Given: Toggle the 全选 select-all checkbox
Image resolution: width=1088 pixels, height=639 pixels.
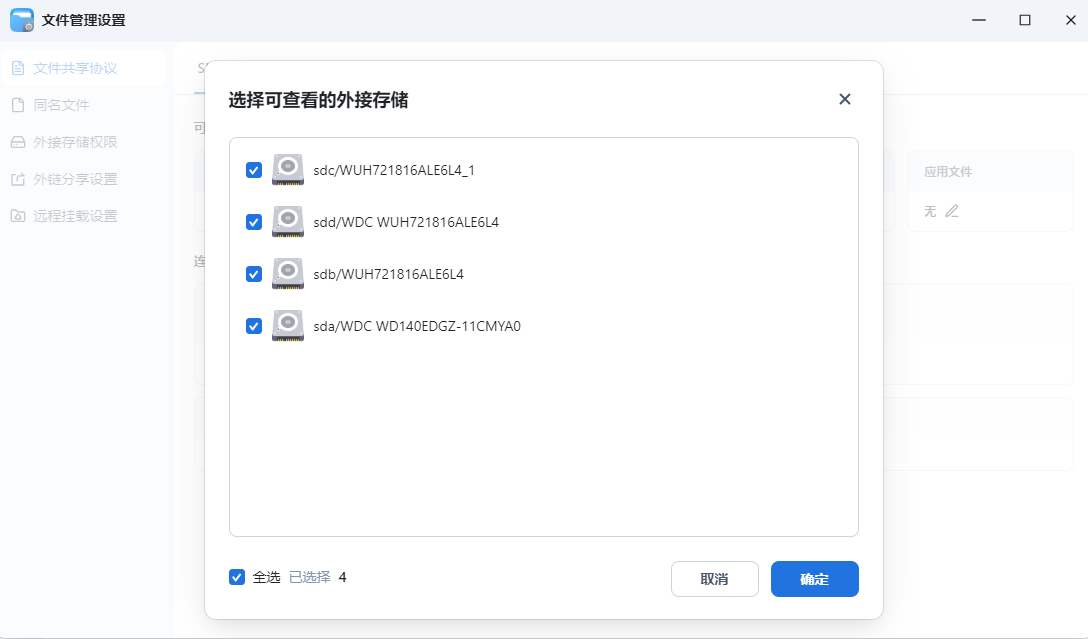Looking at the screenshot, I should [x=238, y=577].
